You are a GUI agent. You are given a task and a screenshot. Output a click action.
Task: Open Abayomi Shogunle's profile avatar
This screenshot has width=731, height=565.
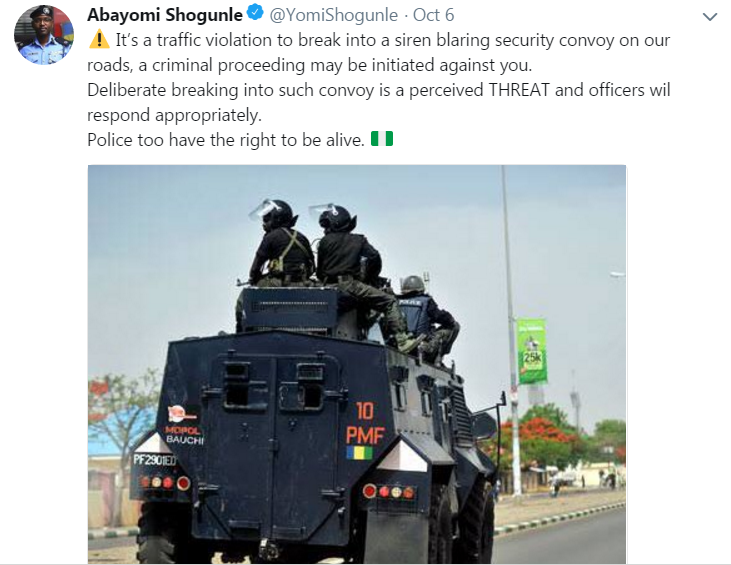click(x=44, y=35)
